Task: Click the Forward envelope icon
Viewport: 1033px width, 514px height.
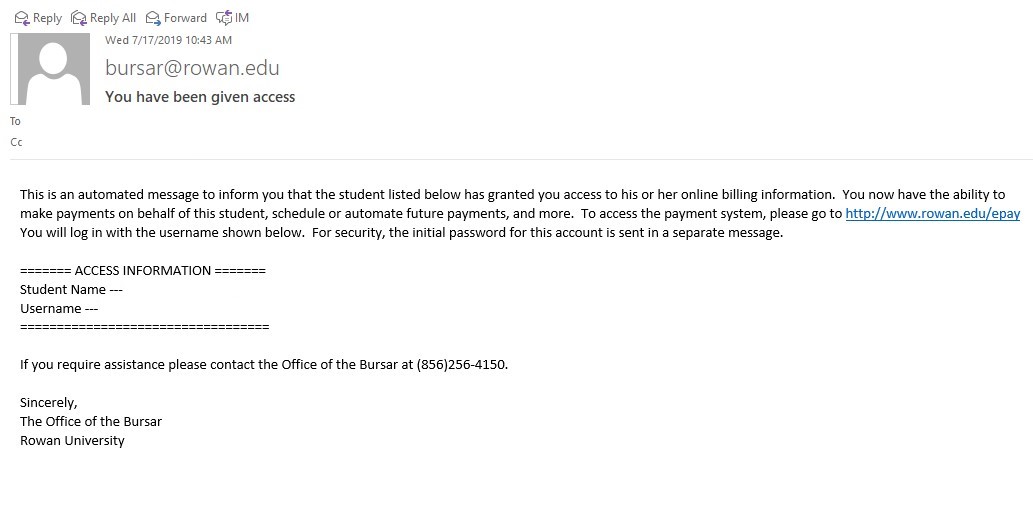Action: (x=153, y=18)
